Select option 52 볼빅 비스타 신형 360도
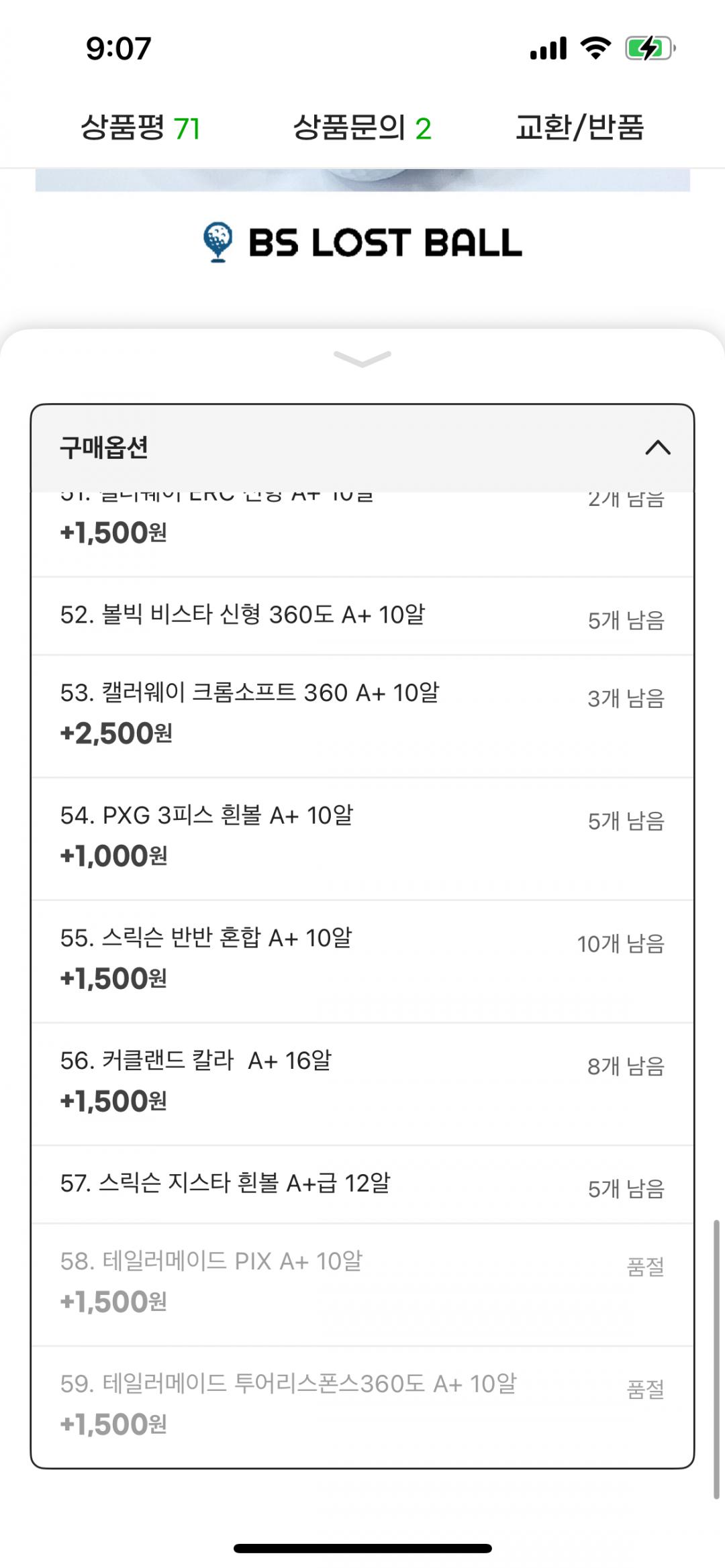725x1568 pixels. (362, 615)
